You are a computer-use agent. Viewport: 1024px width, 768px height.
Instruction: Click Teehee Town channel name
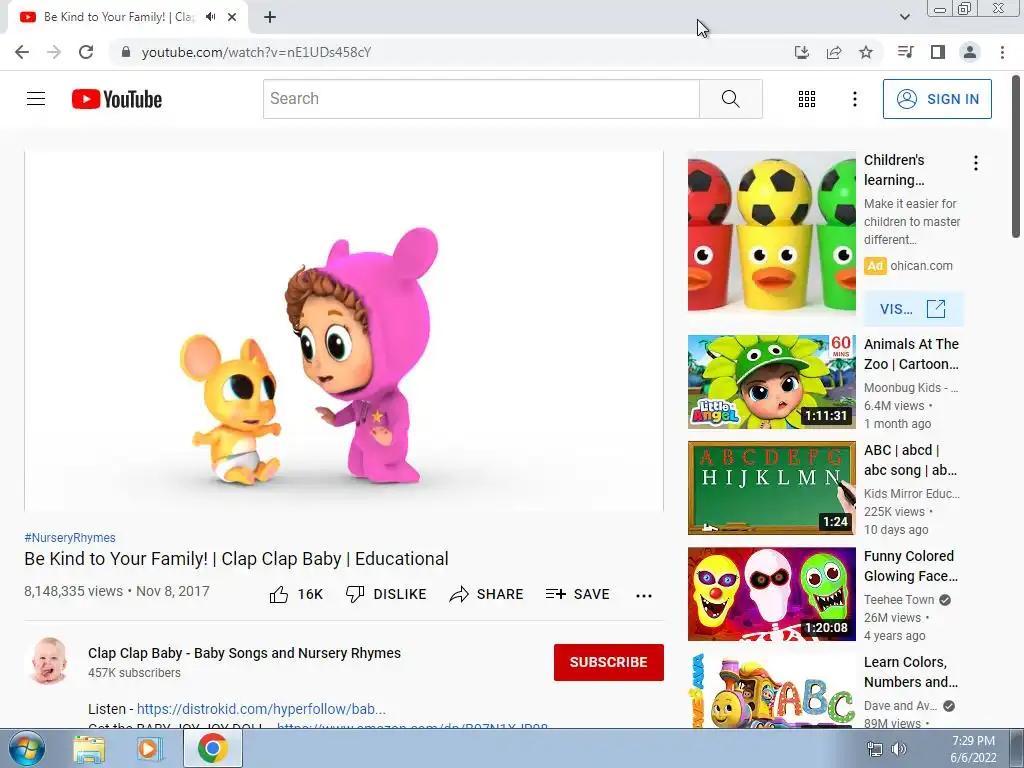click(899, 600)
